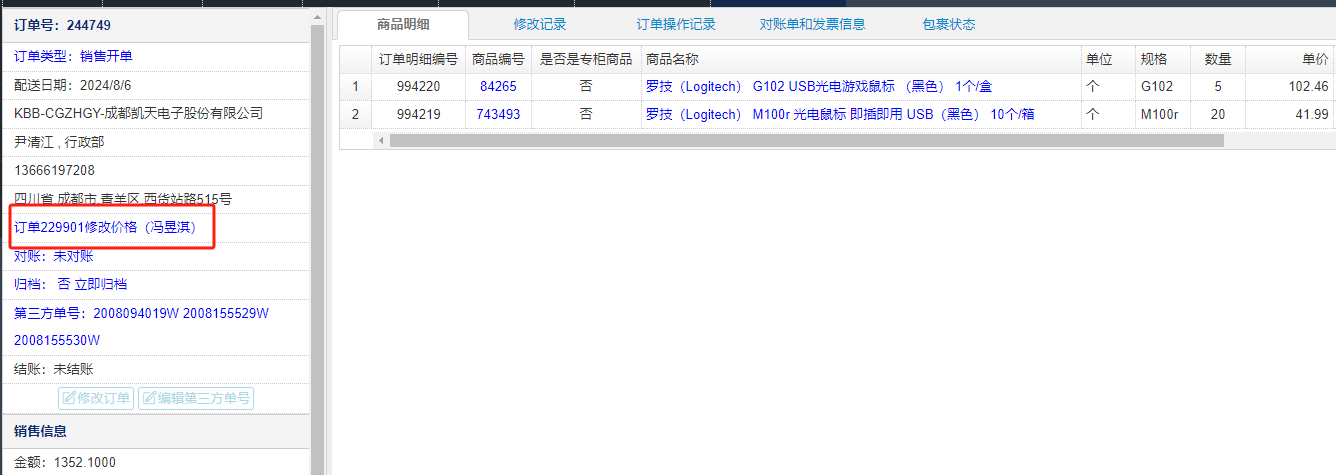The width and height of the screenshot is (1336, 475).
Task: Open the Logitech M100r product name link
Action: (840, 114)
